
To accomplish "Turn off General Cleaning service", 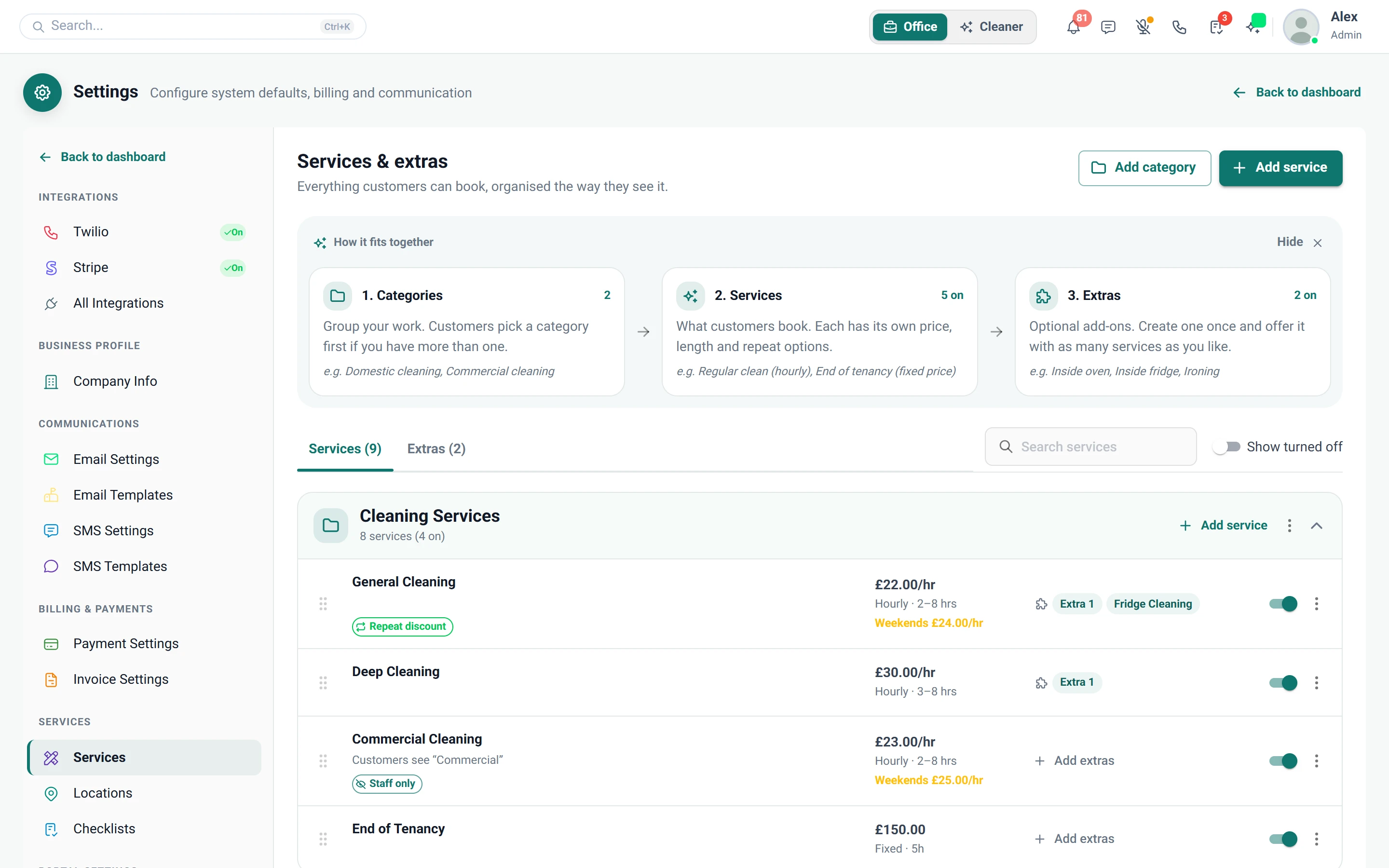I will (x=1283, y=604).
